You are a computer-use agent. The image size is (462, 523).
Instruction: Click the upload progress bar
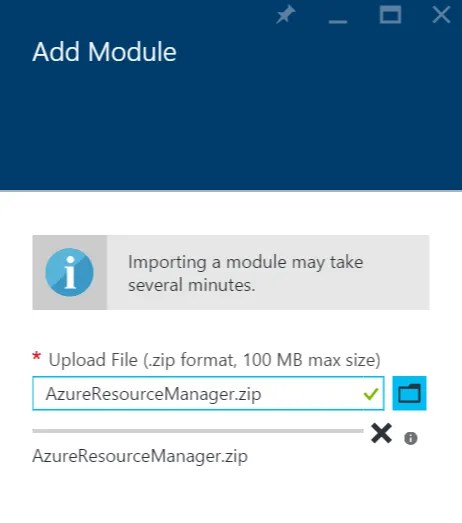click(x=198, y=431)
